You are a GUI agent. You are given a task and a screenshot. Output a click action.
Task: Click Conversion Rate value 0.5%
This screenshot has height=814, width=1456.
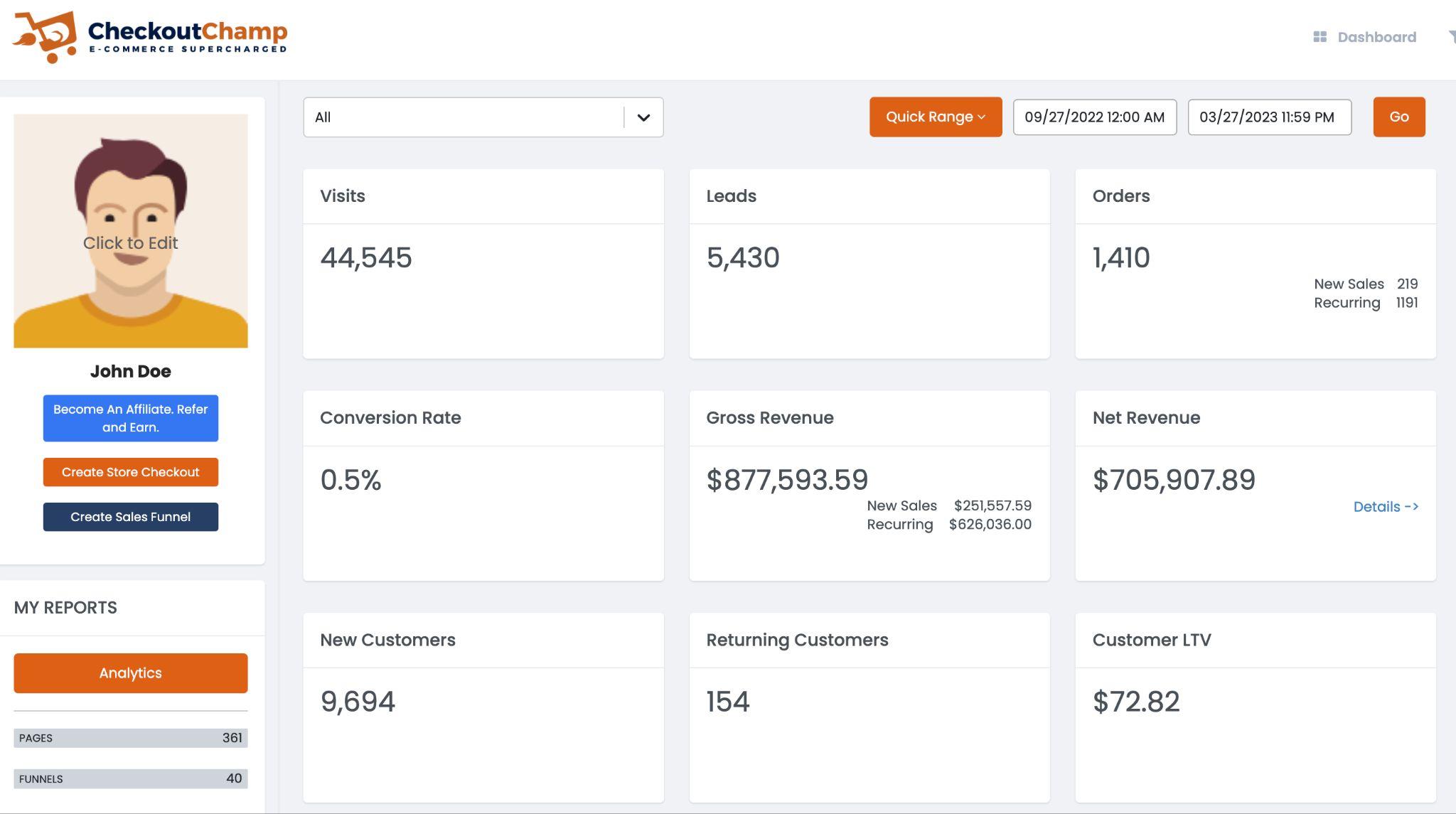(x=350, y=480)
